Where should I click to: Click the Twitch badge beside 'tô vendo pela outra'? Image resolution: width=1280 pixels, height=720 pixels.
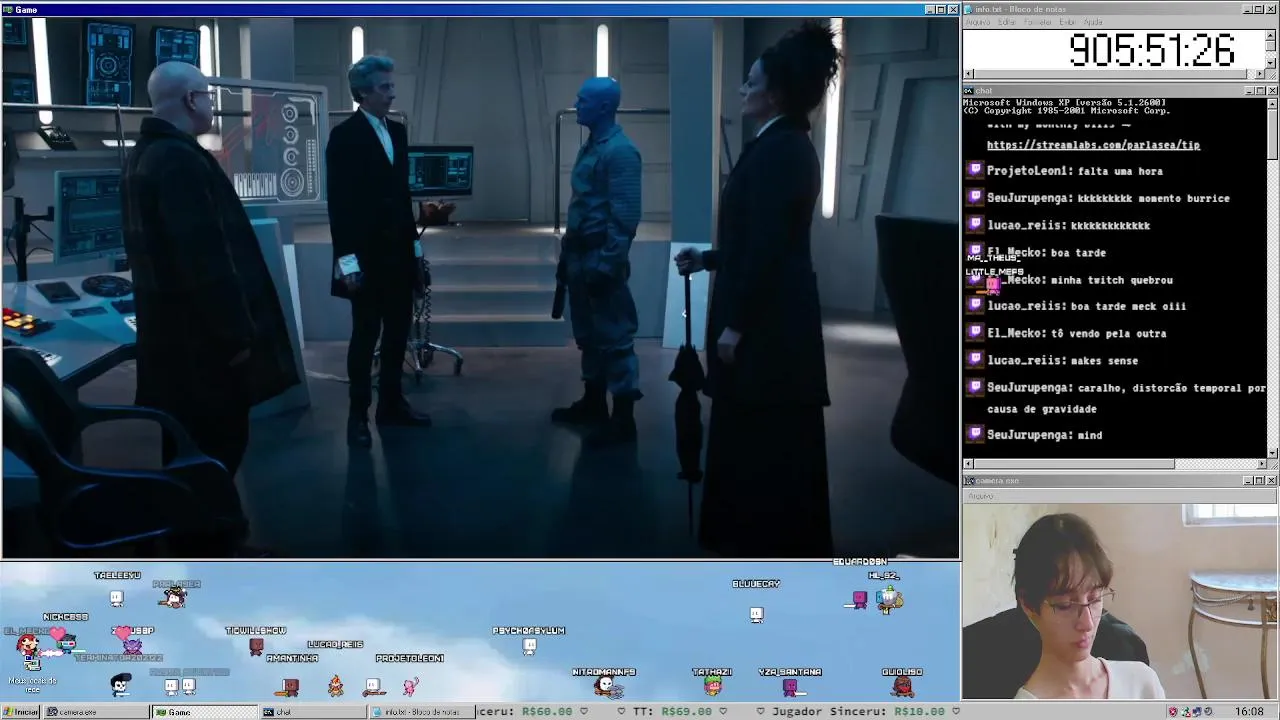(x=975, y=333)
